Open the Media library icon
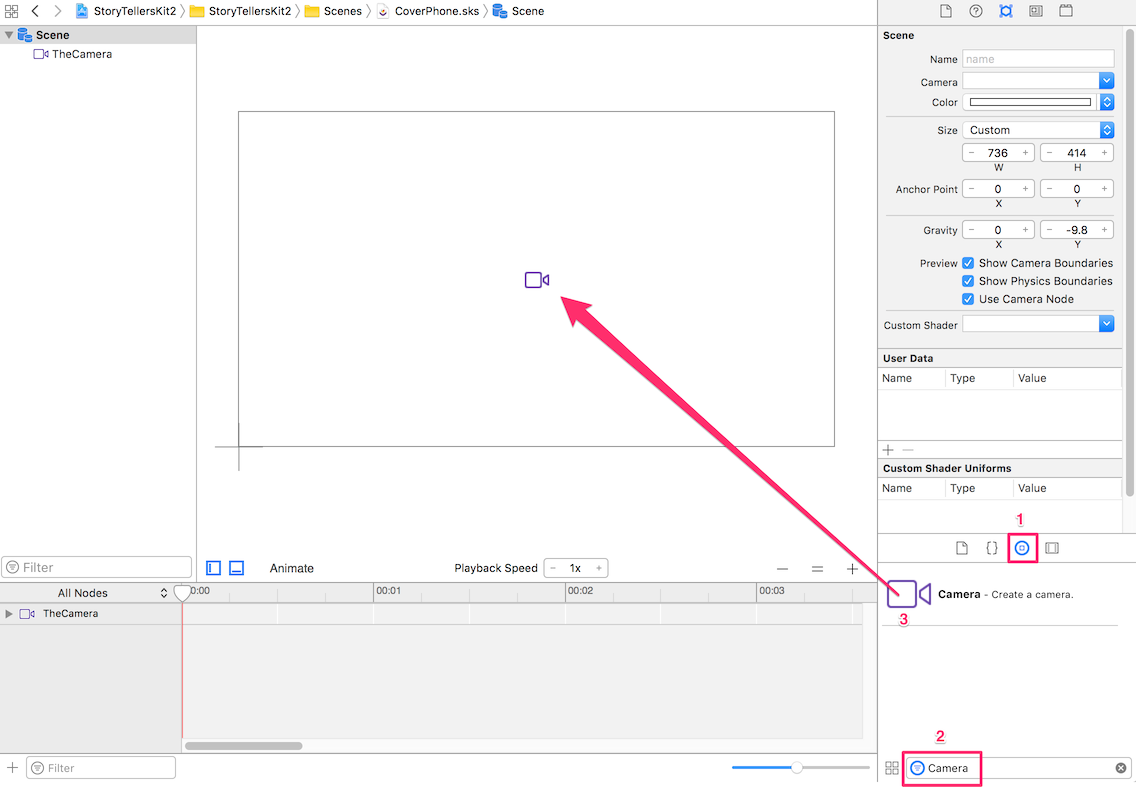The height and width of the screenshot is (787, 1136). [1052, 548]
